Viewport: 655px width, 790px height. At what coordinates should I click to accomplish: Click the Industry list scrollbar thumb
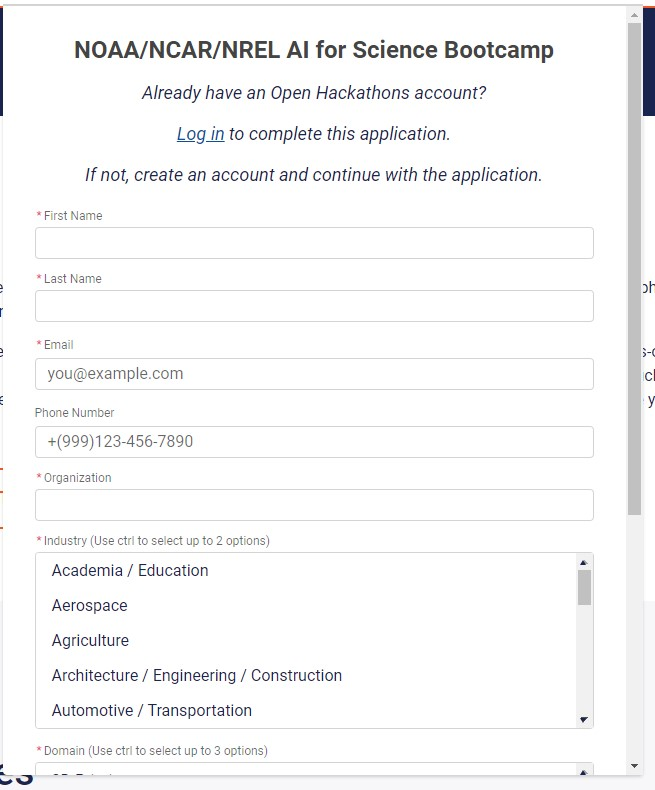point(584,588)
